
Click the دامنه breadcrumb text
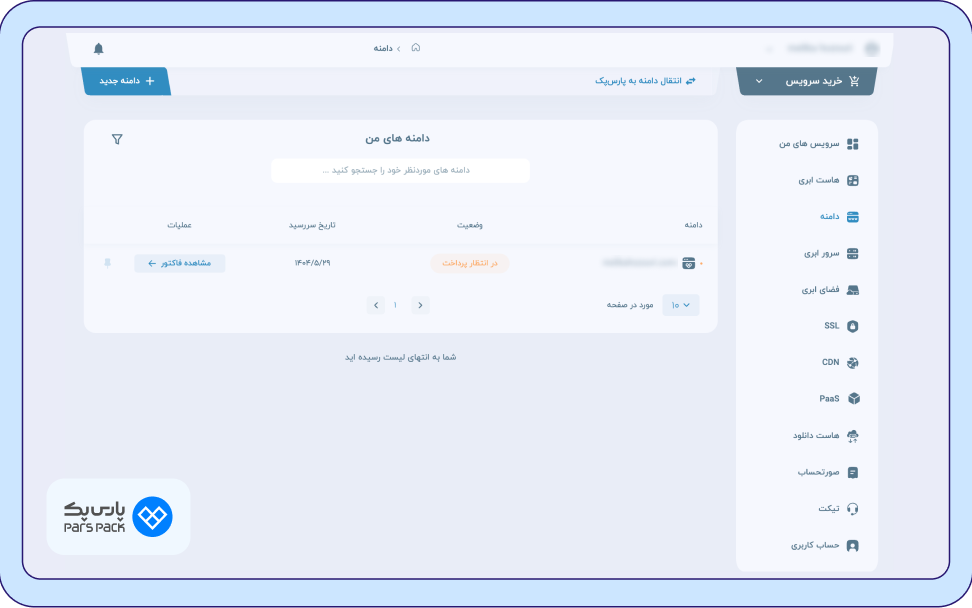383,48
